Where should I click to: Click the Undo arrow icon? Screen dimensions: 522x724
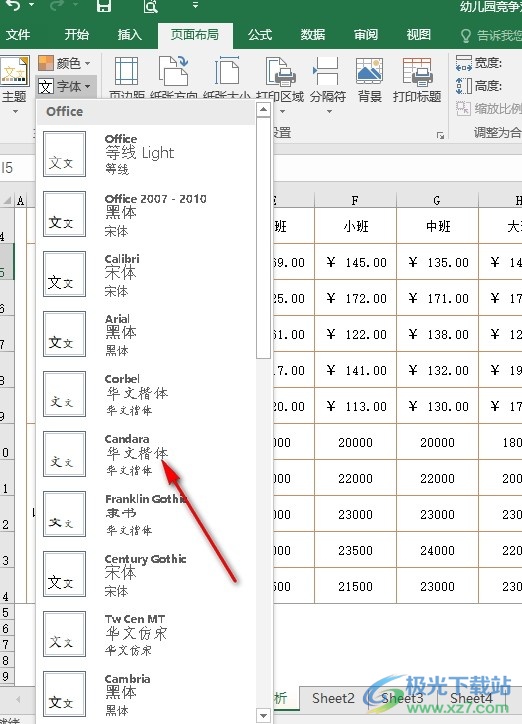pos(13,5)
